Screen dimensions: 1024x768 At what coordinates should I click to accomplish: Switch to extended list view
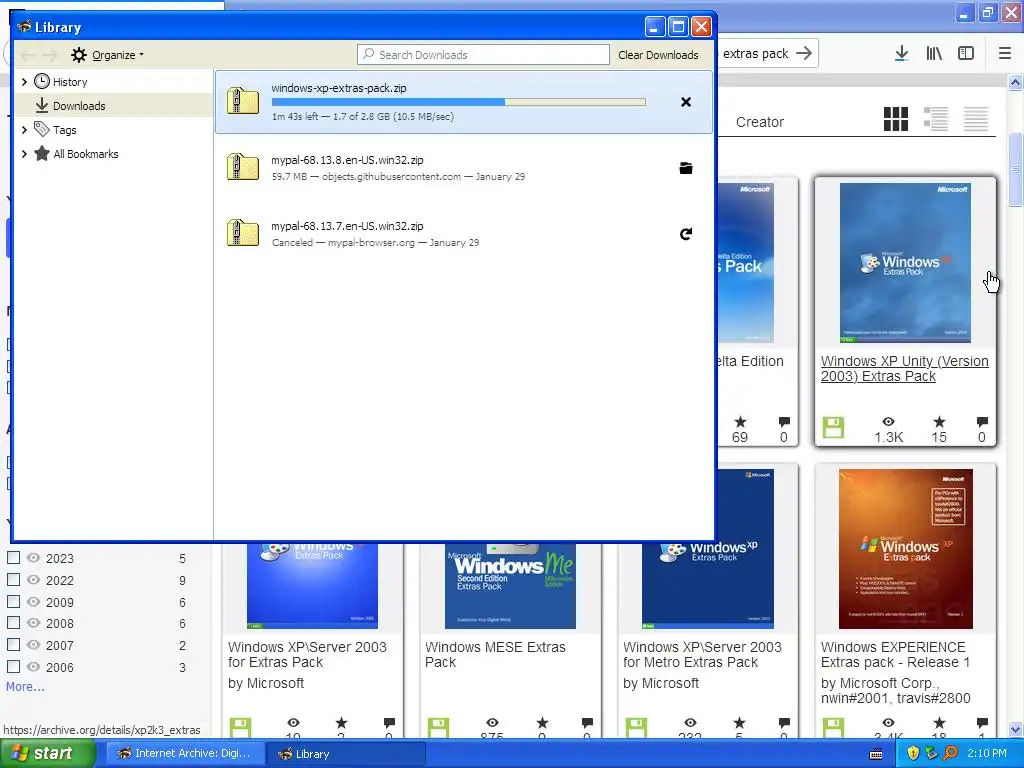pyautogui.click(x=936, y=119)
